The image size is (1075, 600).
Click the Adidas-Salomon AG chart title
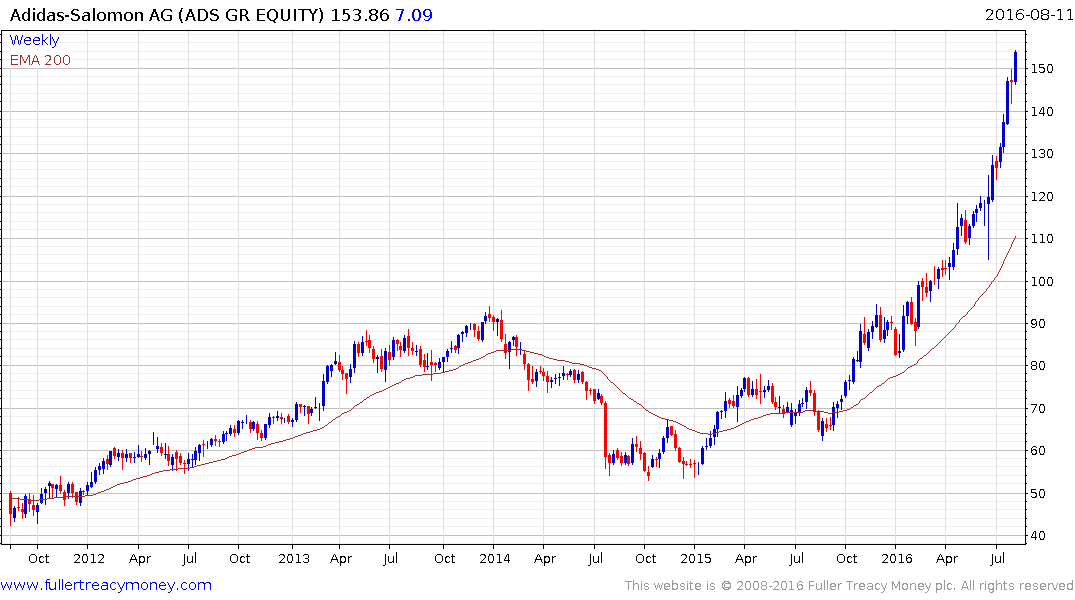[167, 15]
